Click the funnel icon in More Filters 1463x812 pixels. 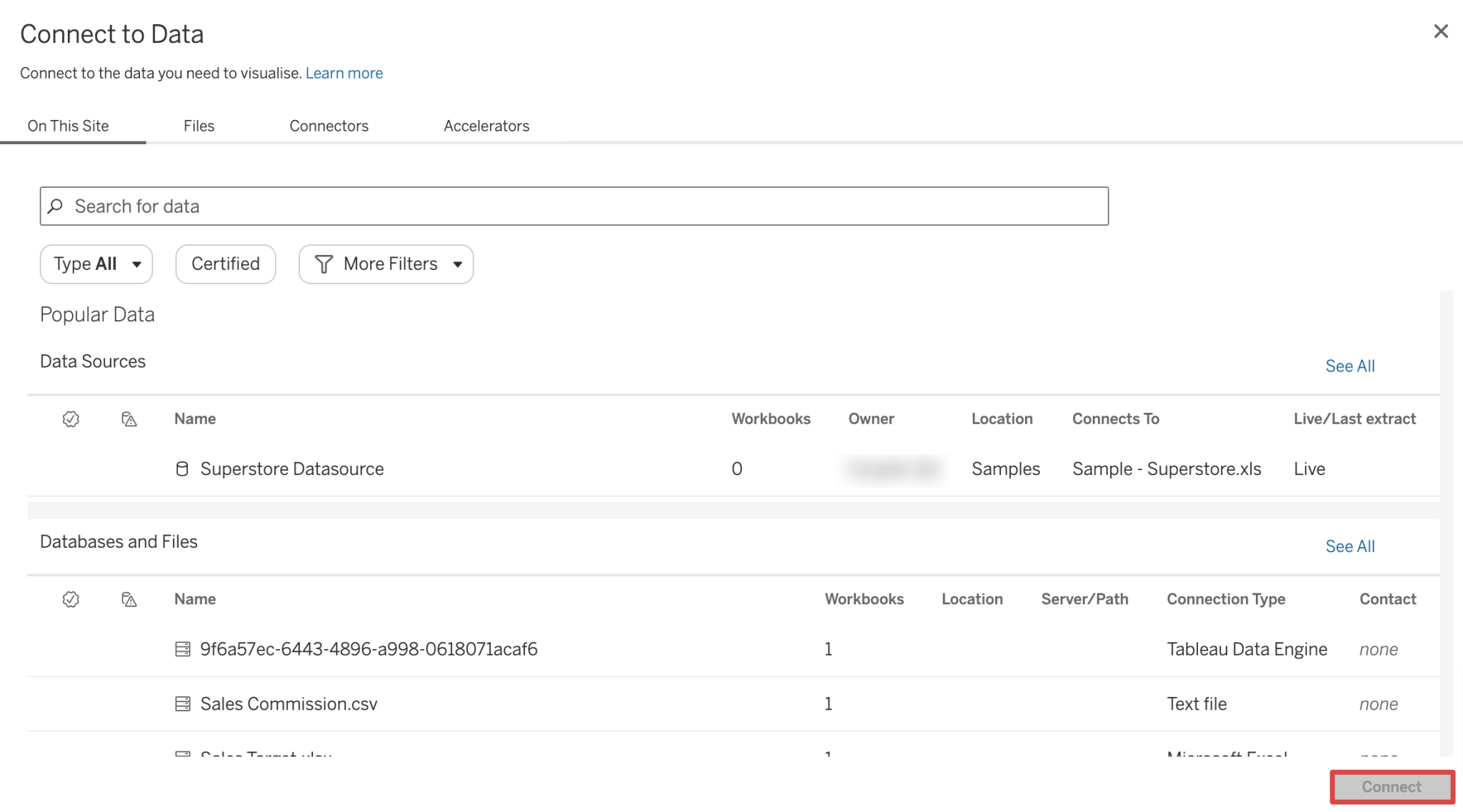(x=325, y=264)
